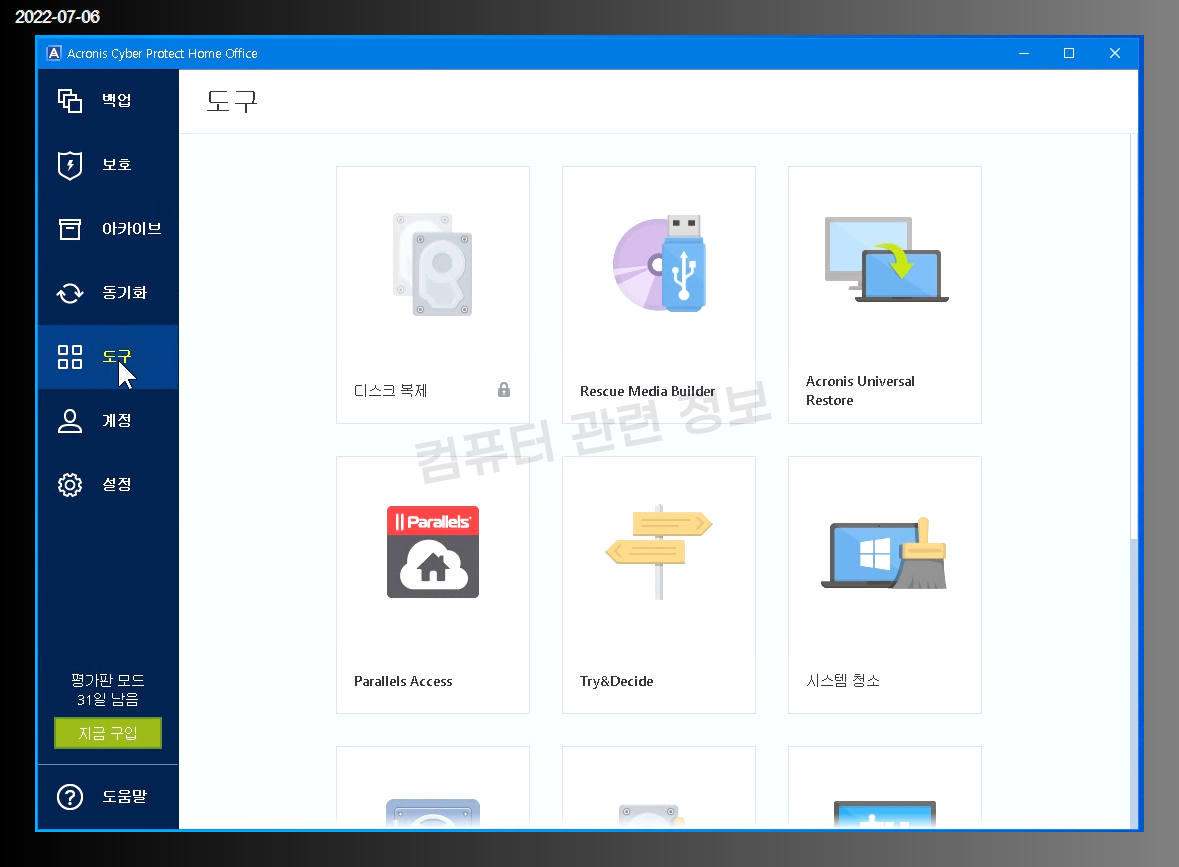Viewport: 1179px width, 867px height.
Task: Click the Rescue Media Builder USB icon
Action: pos(659,263)
